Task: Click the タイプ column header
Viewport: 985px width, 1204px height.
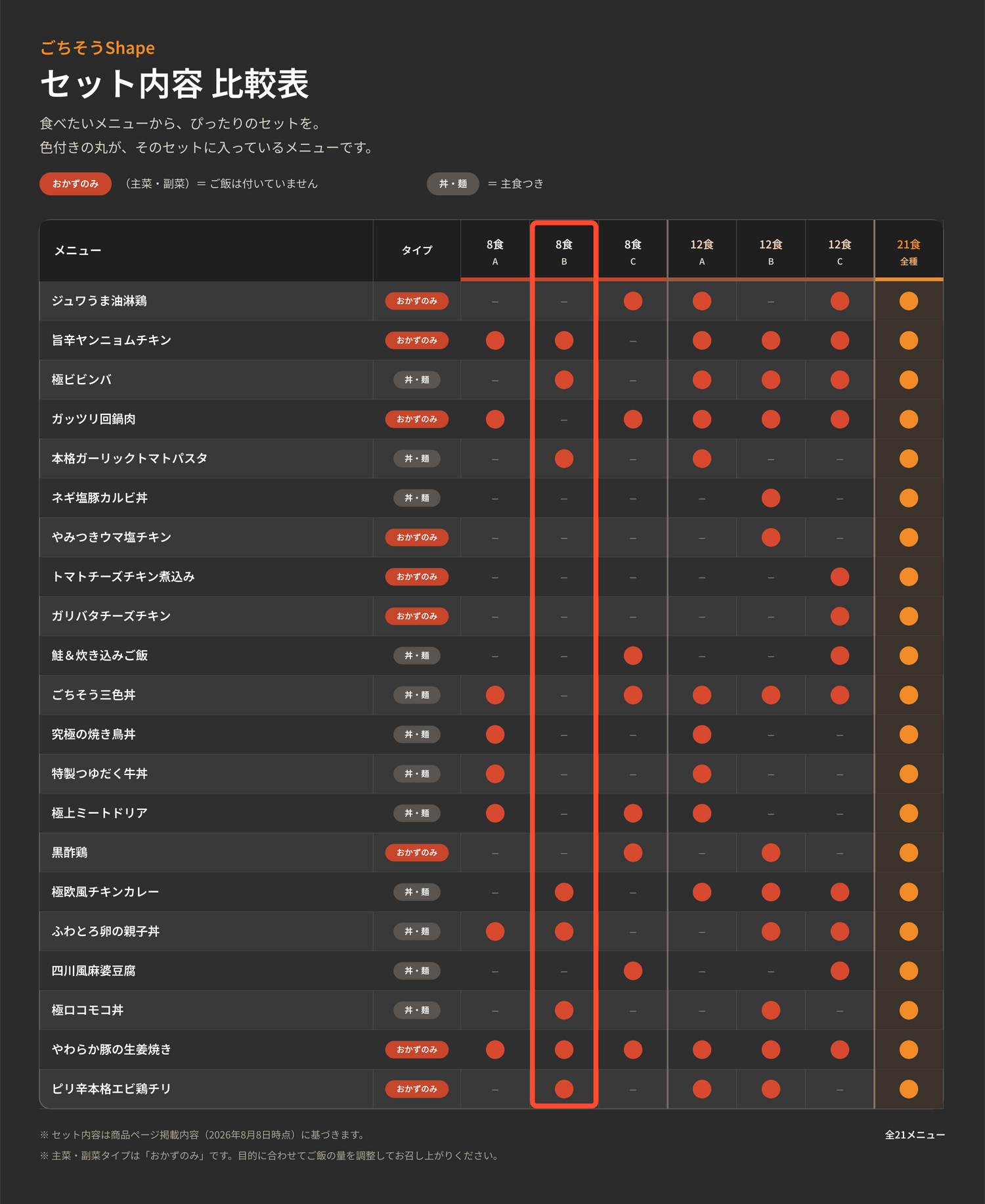Action: click(x=417, y=250)
